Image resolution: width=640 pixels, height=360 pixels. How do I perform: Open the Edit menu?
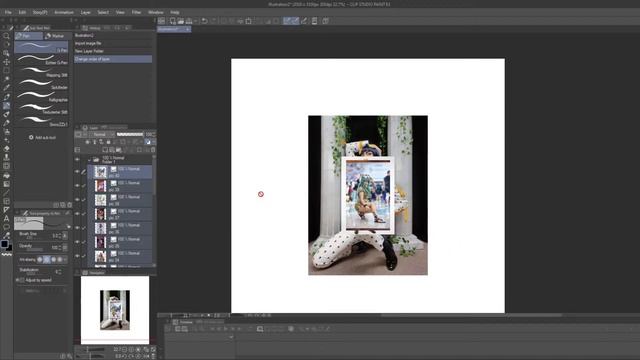(22, 12)
